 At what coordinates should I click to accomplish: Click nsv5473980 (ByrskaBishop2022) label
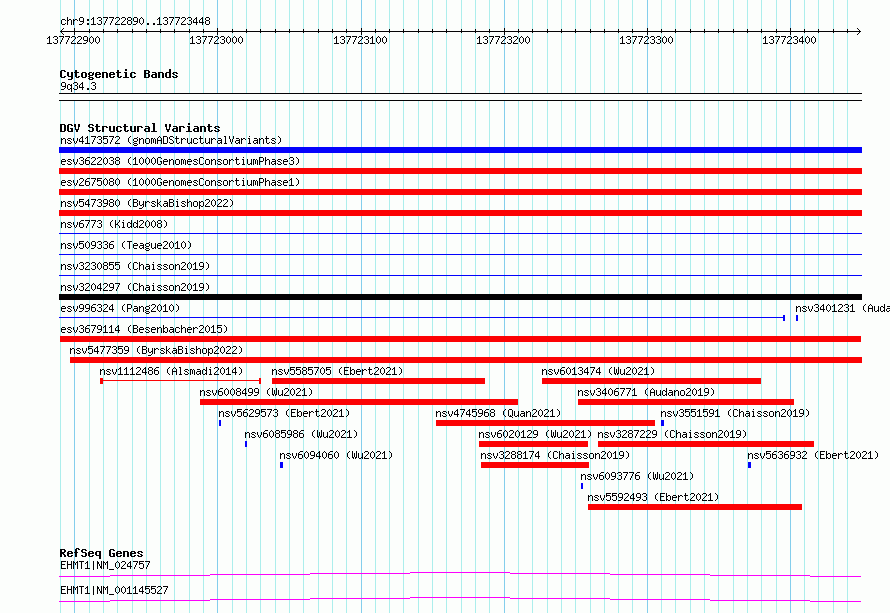pos(147,203)
